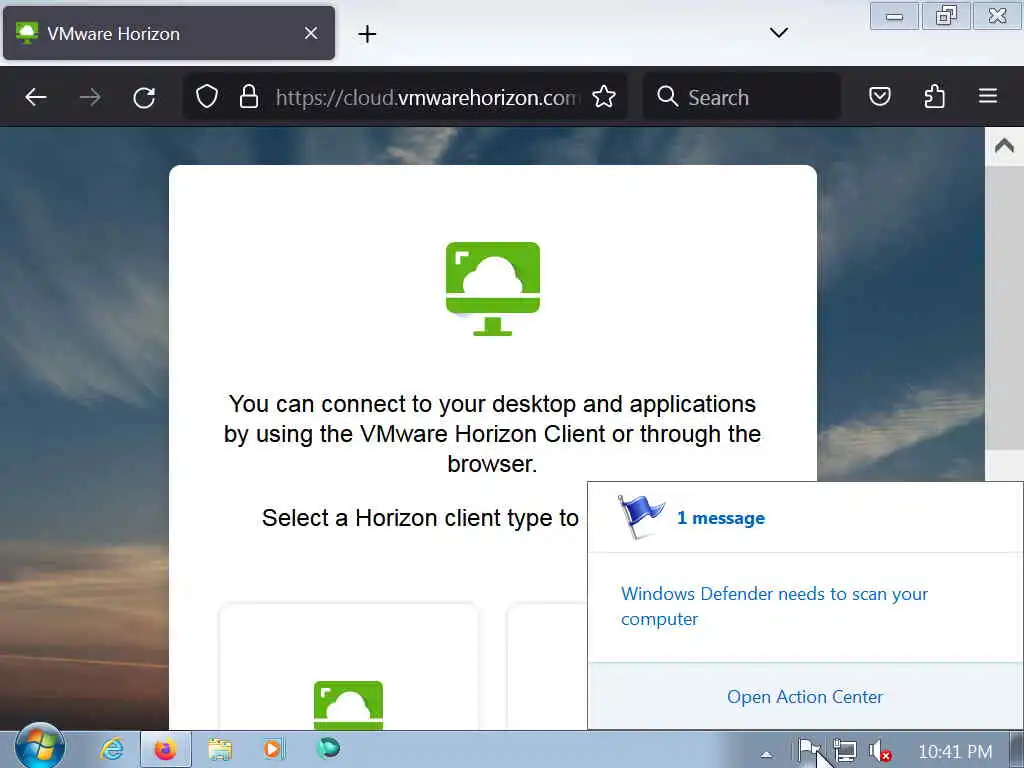Launch Windows Media Player from the taskbar

273,748
